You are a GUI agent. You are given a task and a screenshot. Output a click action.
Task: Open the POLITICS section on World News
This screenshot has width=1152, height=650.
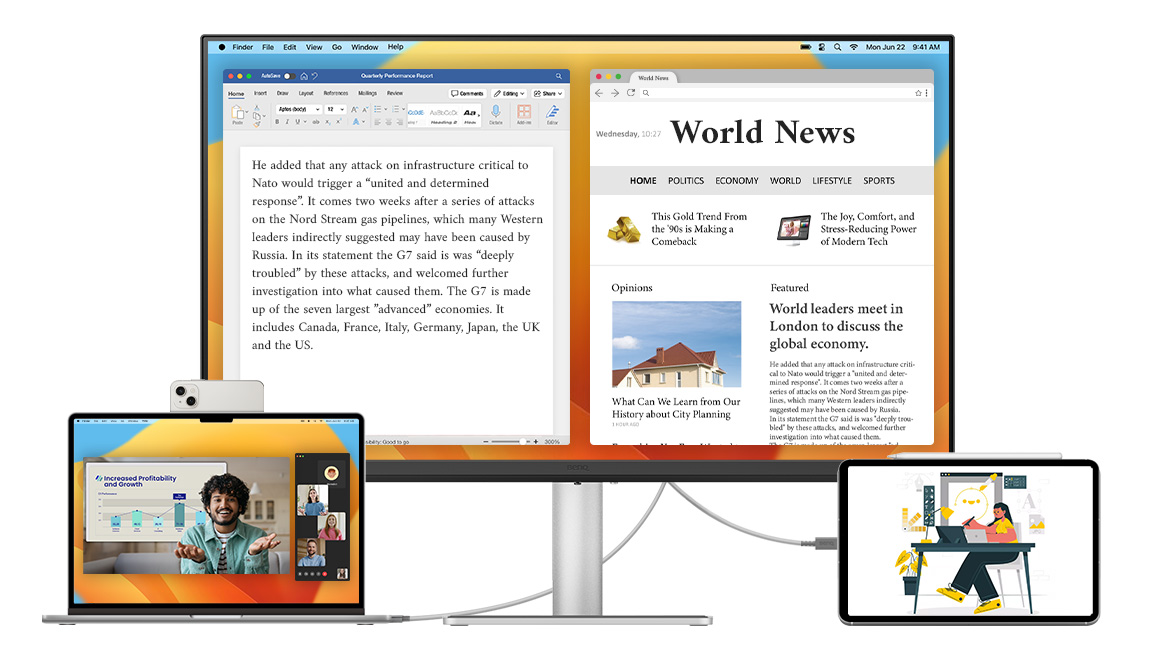[x=686, y=180]
